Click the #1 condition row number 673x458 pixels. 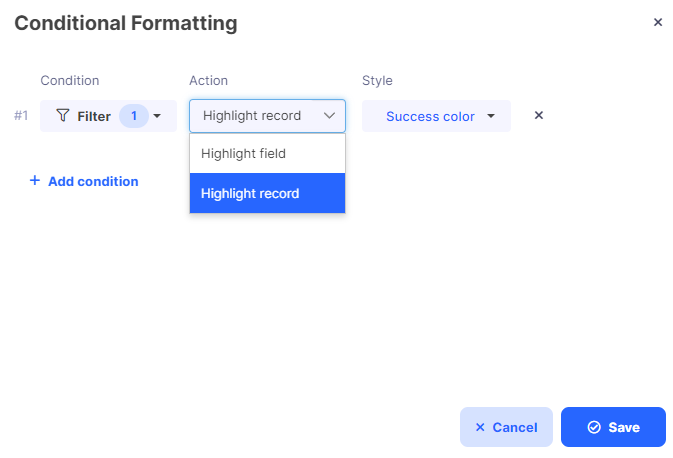(x=21, y=115)
